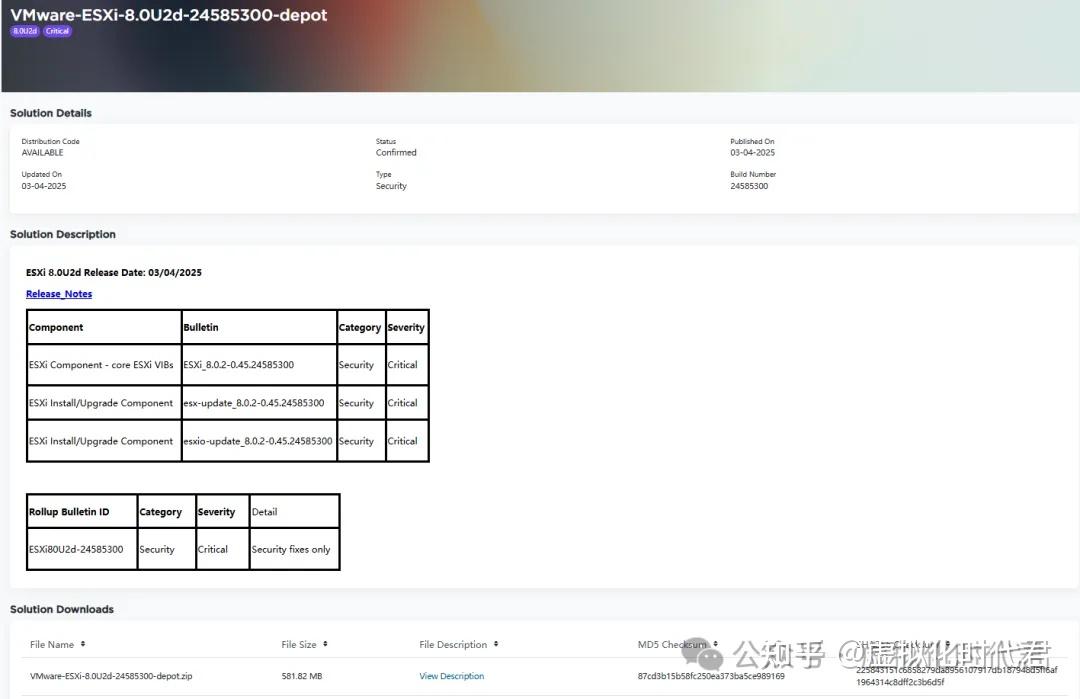The image size is (1080, 699).
Task: Select bulletin esx-update_8.0.2-0.45.24585300 cell
Action: pyautogui.click(x=259, y=403)
